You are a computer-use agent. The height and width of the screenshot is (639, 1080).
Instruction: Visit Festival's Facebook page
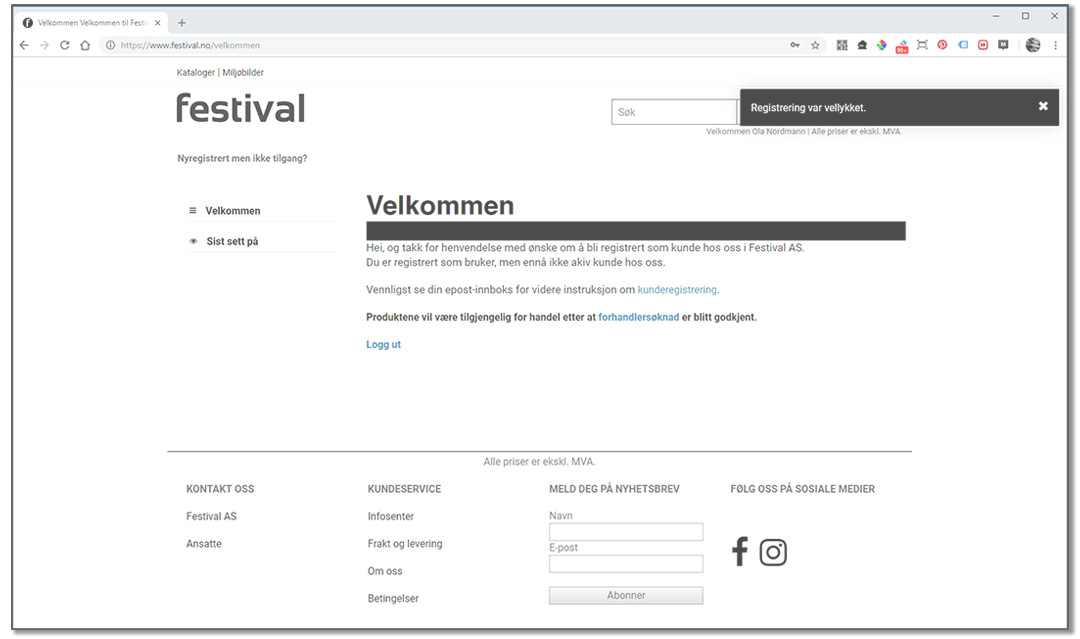[x=740, y=552]
